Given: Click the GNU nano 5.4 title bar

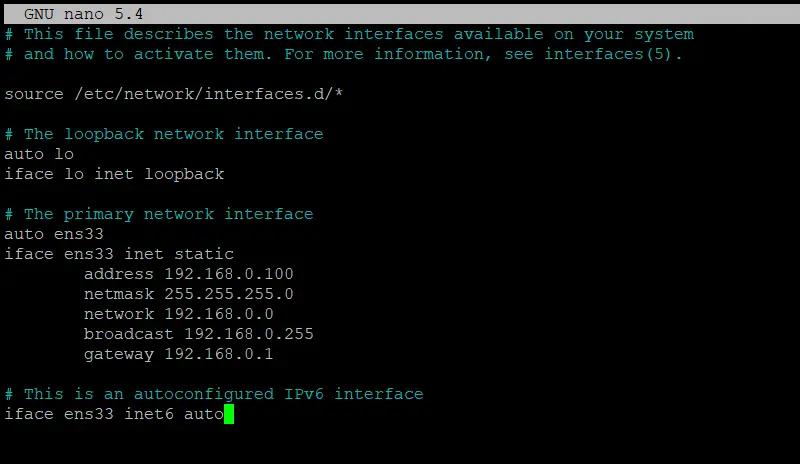Looking at the screenshot, I should [x=402, y=14].
